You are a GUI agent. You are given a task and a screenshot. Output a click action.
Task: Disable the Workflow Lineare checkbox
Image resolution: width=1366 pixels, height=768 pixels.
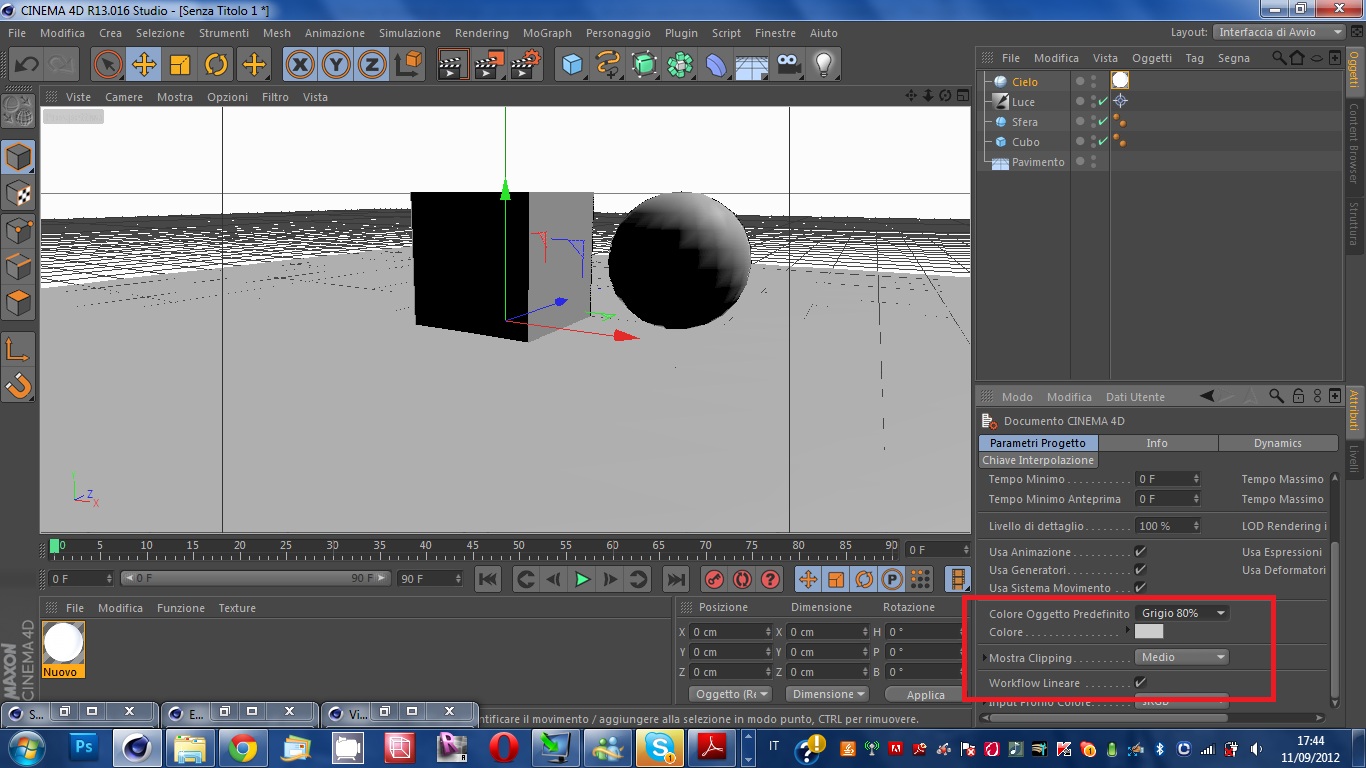click(1140, 683)
